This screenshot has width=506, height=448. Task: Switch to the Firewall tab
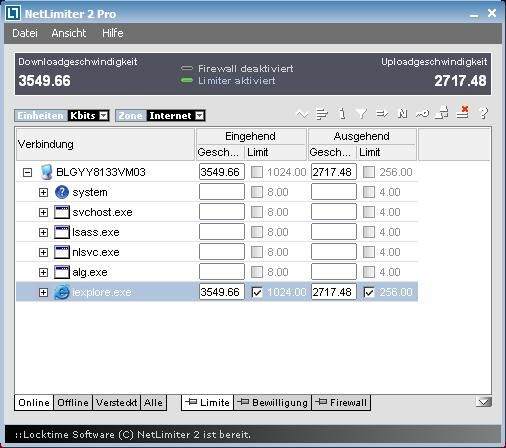point(341,402)
